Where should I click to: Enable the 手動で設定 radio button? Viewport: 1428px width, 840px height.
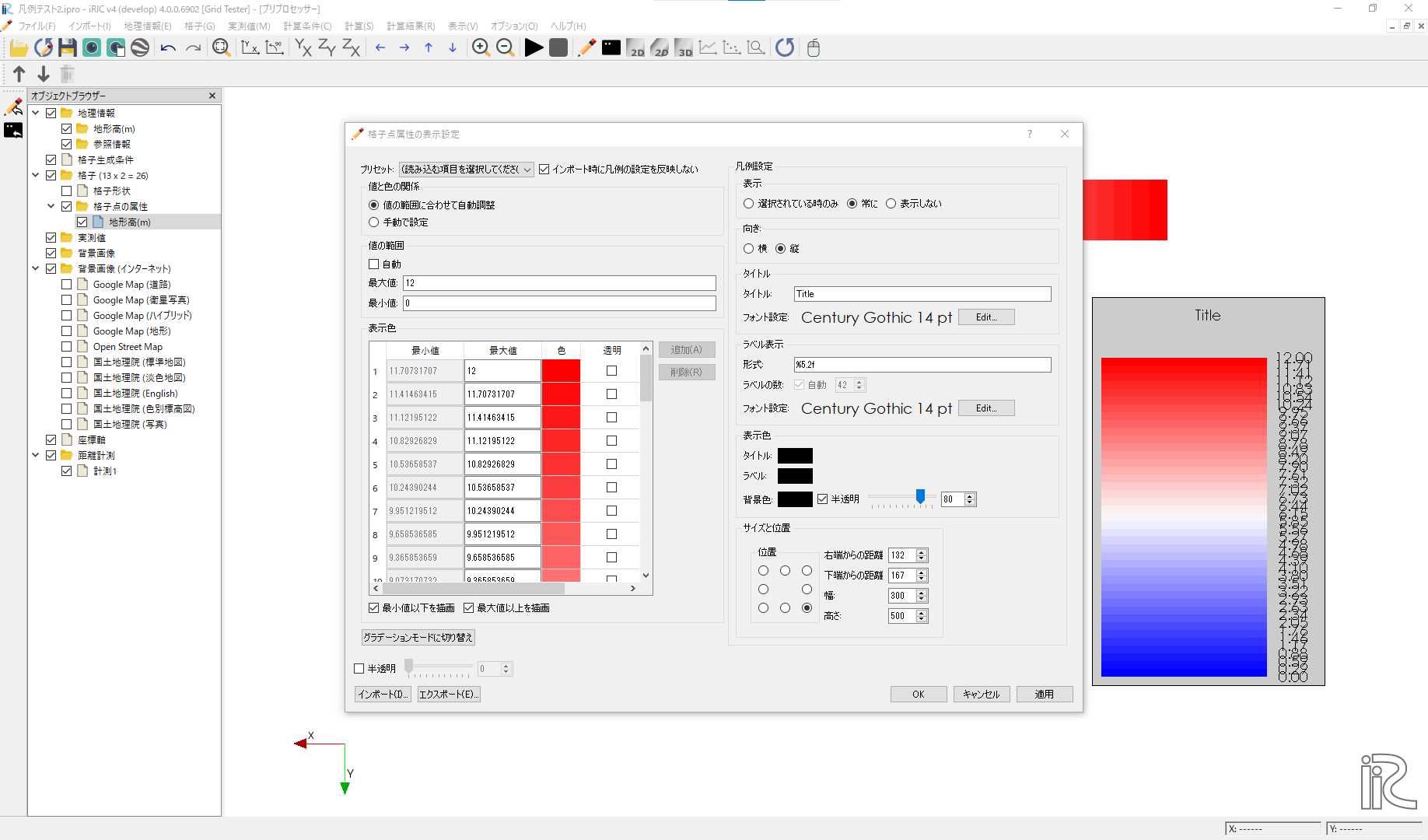[x=374, y=222]
